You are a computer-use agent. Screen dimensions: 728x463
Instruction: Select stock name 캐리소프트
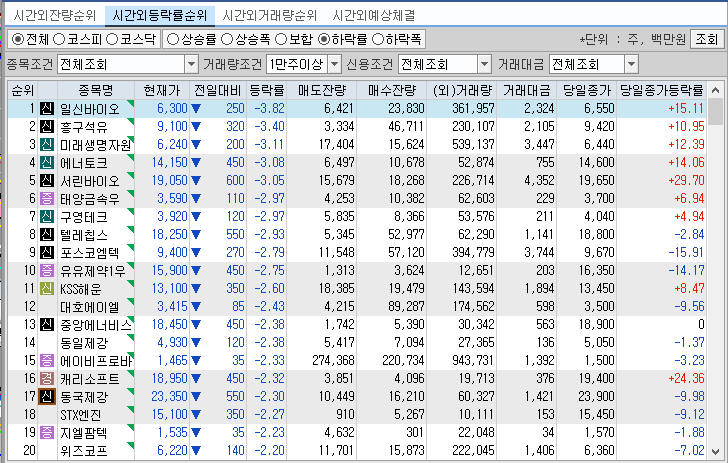(90, 379)
